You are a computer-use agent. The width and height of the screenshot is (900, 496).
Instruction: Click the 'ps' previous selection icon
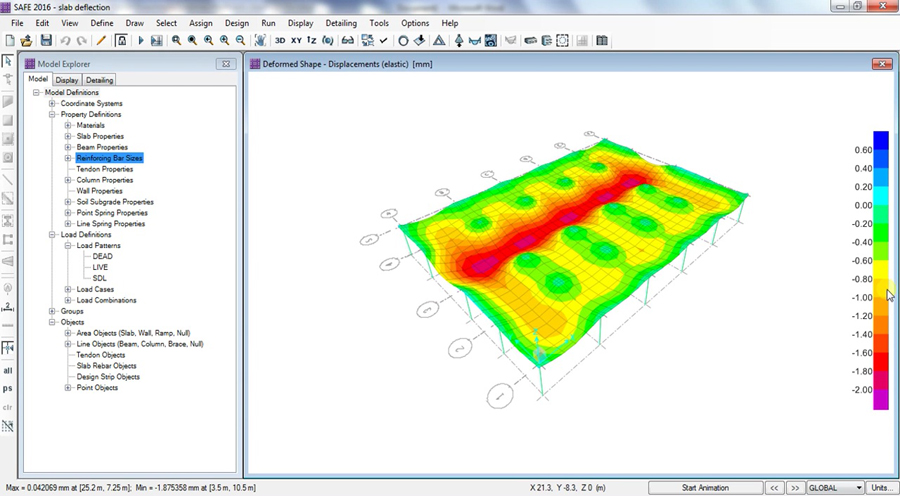click(8, 388)
